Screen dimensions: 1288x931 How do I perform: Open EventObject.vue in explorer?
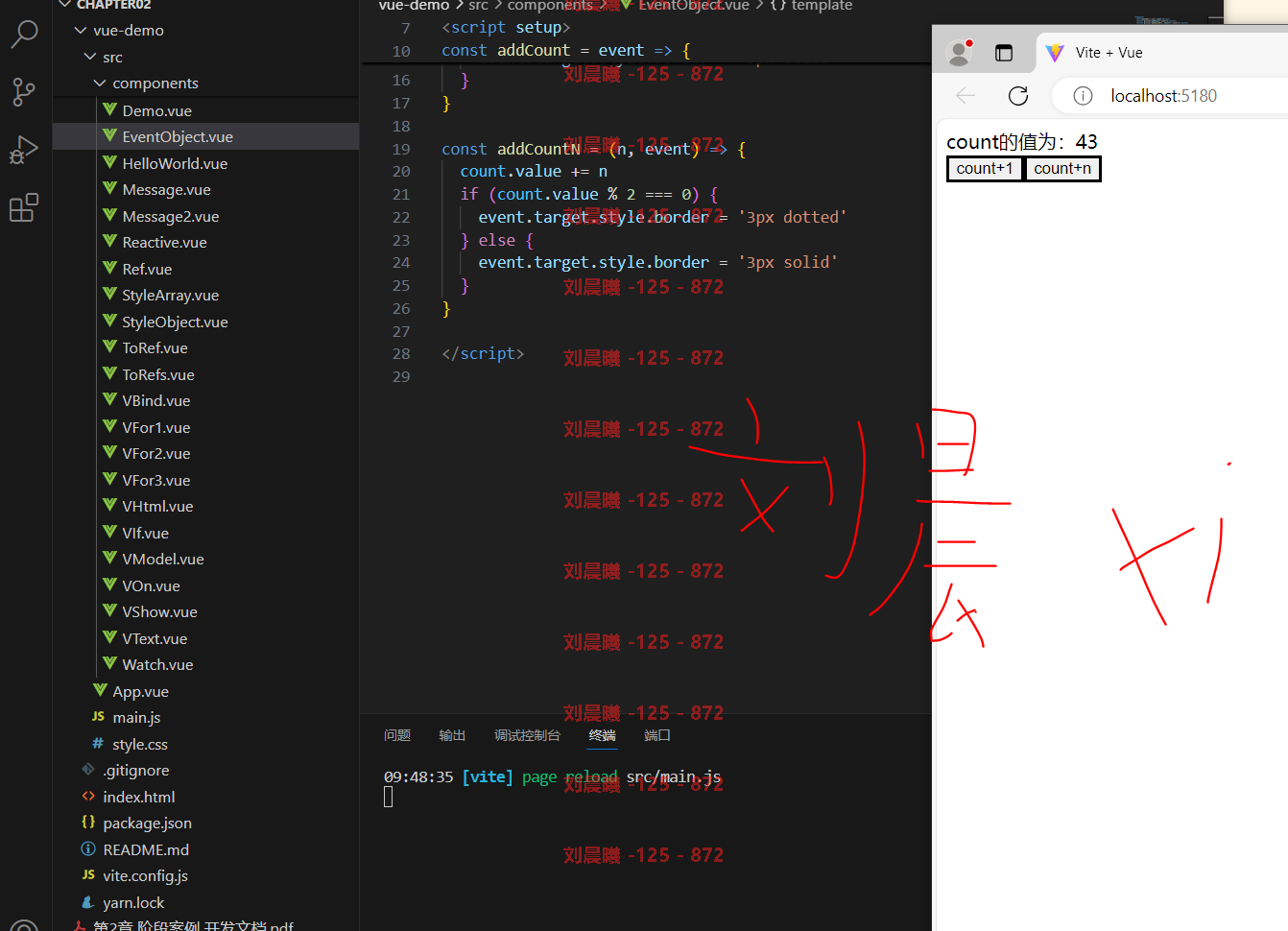178,137
